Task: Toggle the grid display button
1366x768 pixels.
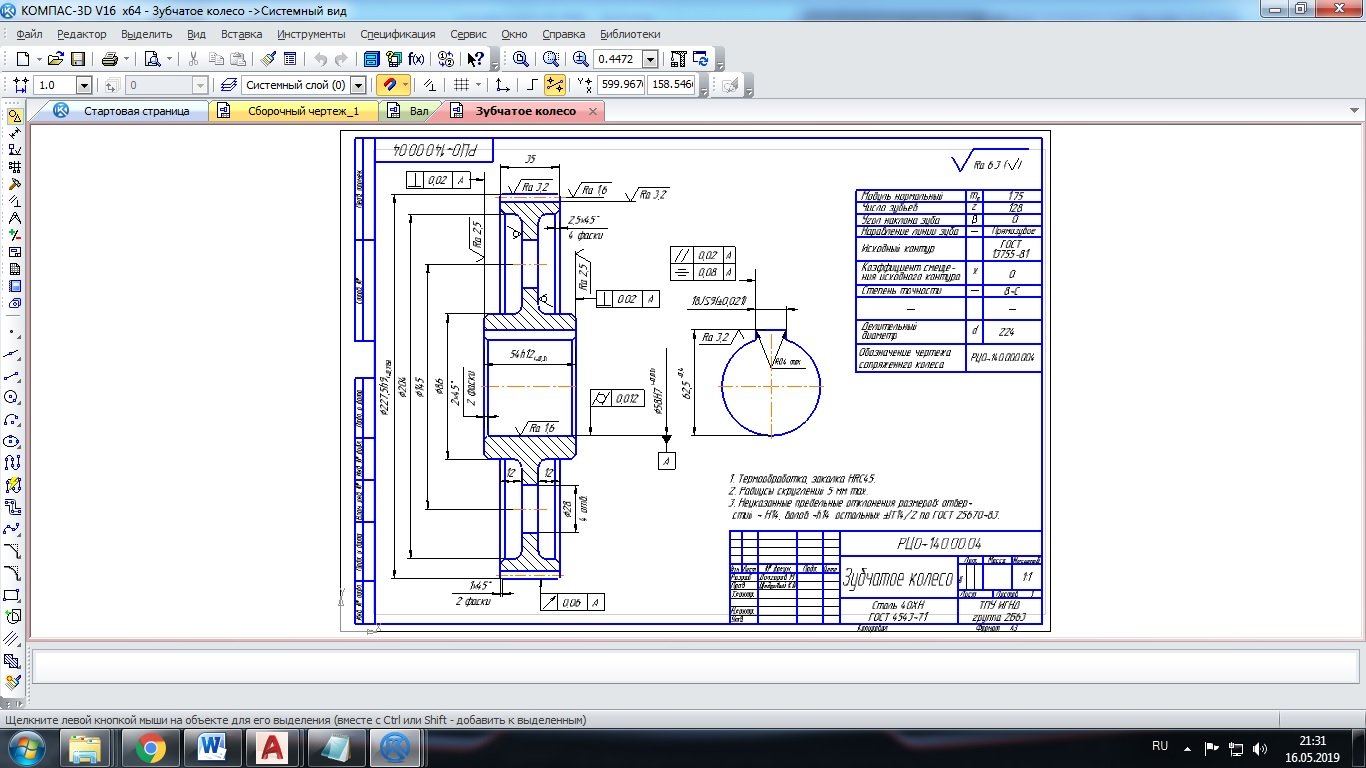Action: click(x=461, y=85)
